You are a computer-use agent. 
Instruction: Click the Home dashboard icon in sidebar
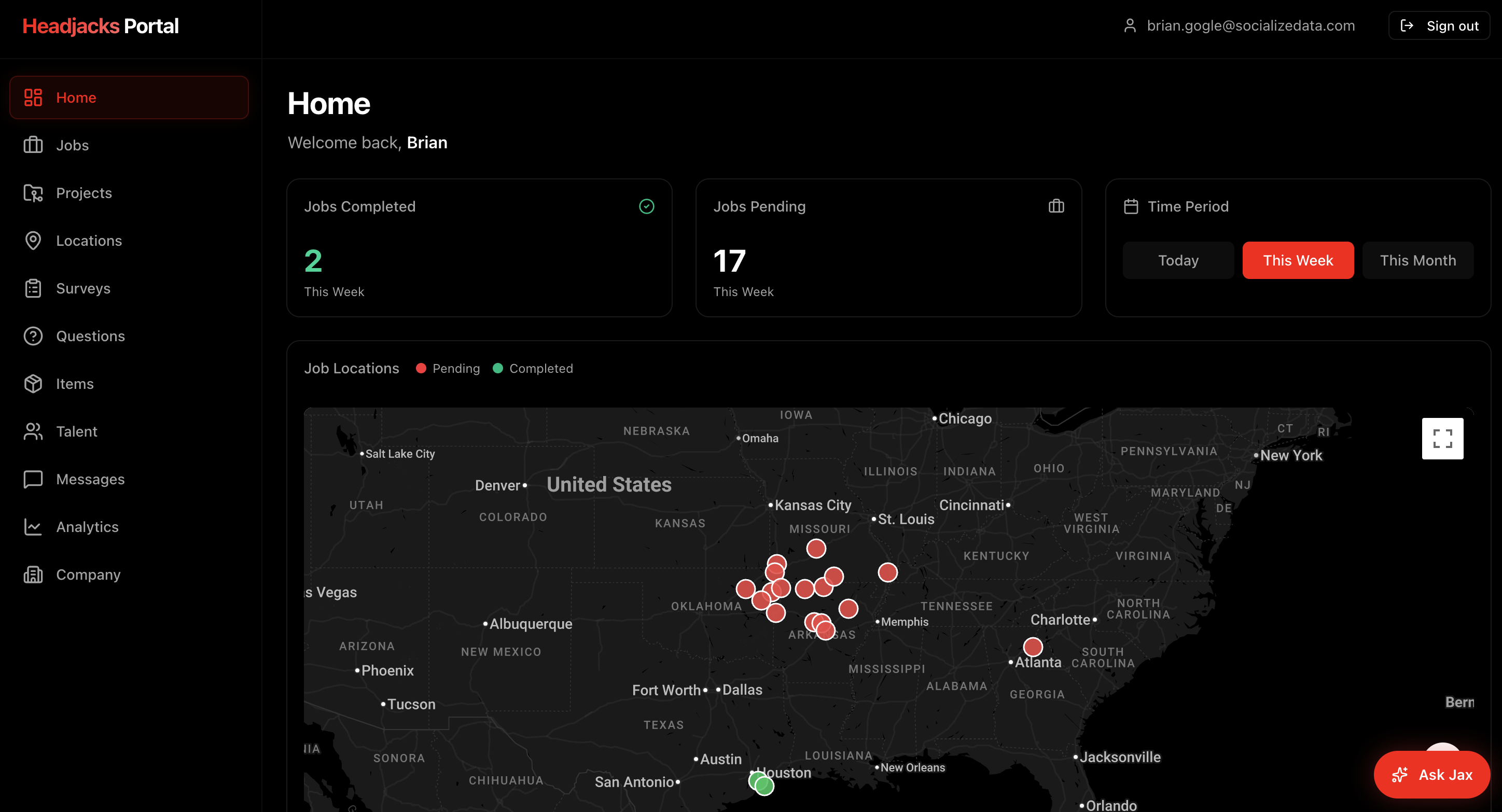click(33, 97)
